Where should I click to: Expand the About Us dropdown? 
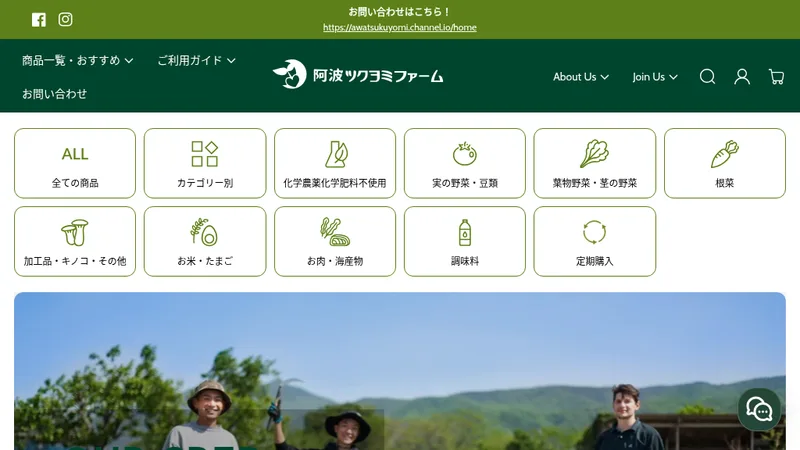(581, 77)
